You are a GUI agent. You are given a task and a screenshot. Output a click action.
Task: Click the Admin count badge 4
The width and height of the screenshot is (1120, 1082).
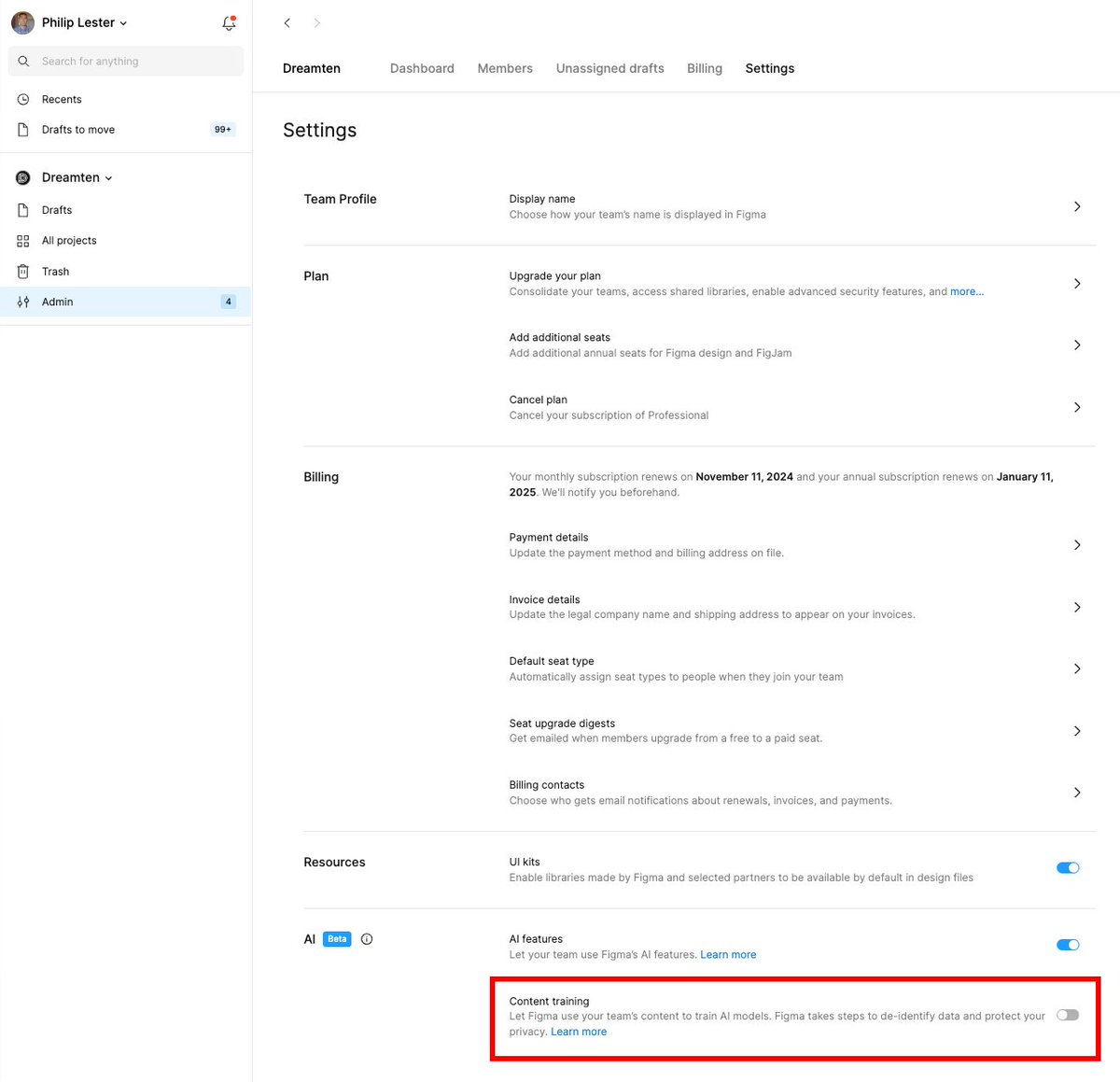[229, 302]
